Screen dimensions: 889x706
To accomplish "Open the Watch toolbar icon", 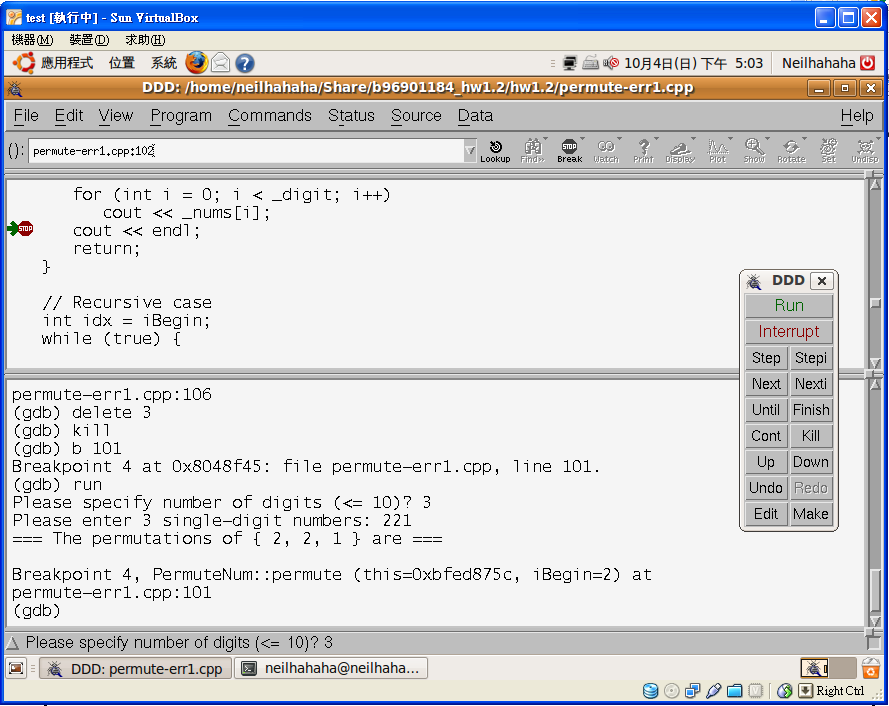I will coord(606,151).
